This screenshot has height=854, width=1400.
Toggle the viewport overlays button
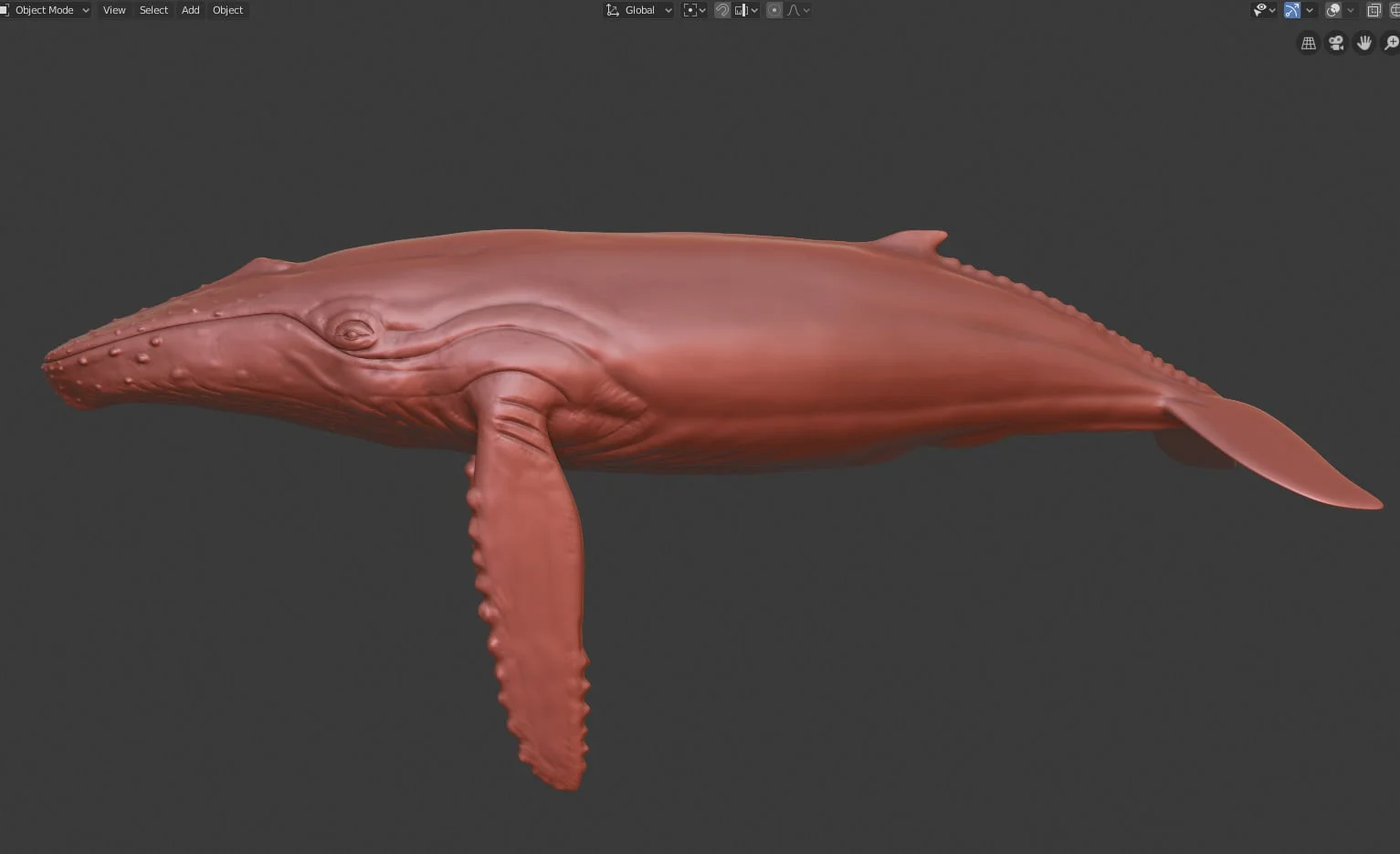point(1333,10)
